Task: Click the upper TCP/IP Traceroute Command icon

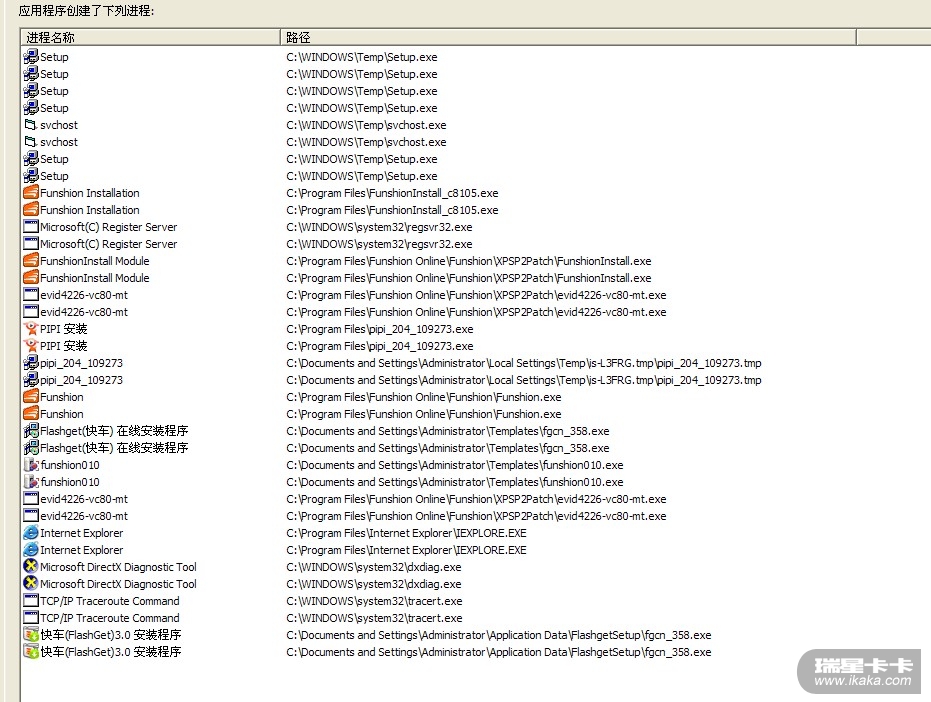Action: tap(31, 600)
